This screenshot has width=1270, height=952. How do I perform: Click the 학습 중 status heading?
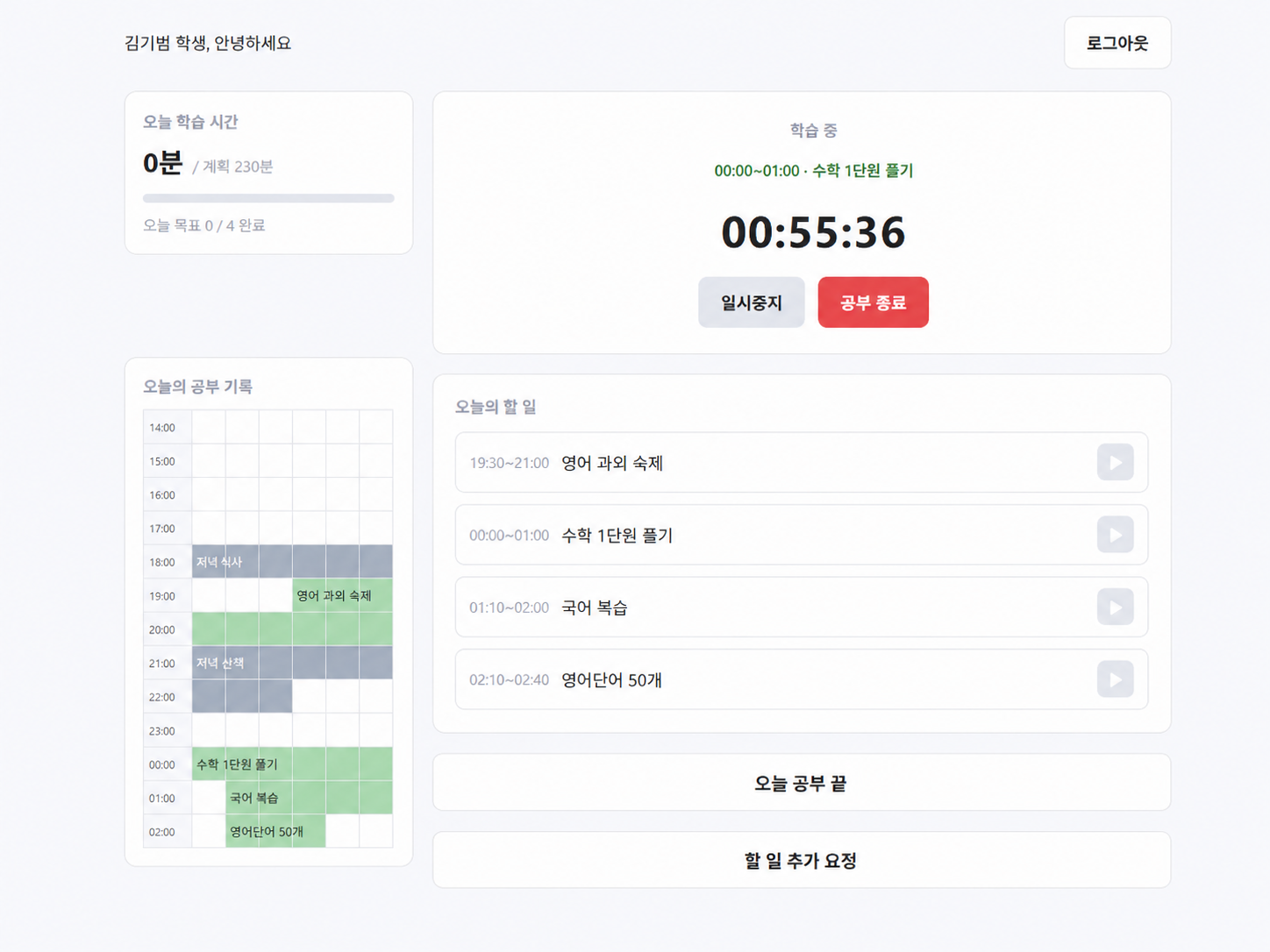click(x=813, y=131)
